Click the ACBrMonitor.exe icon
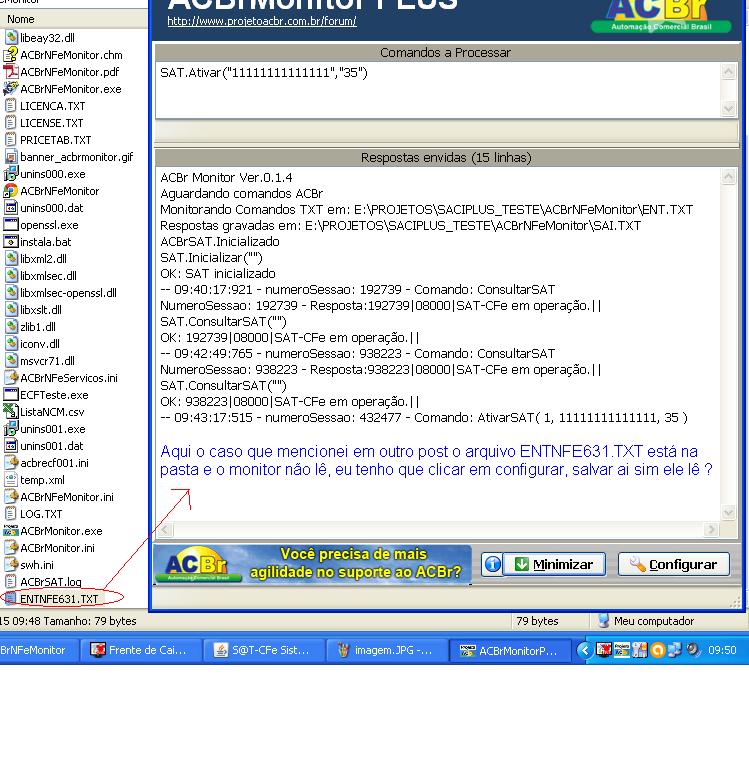749x768 pixels. pyautogui.click(x=11, y=530)
